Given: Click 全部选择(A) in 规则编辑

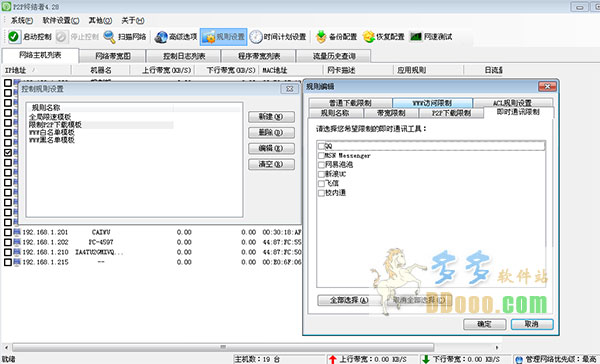Looking at the screenshot, I should pyautogui.click(x=349, y=300).
